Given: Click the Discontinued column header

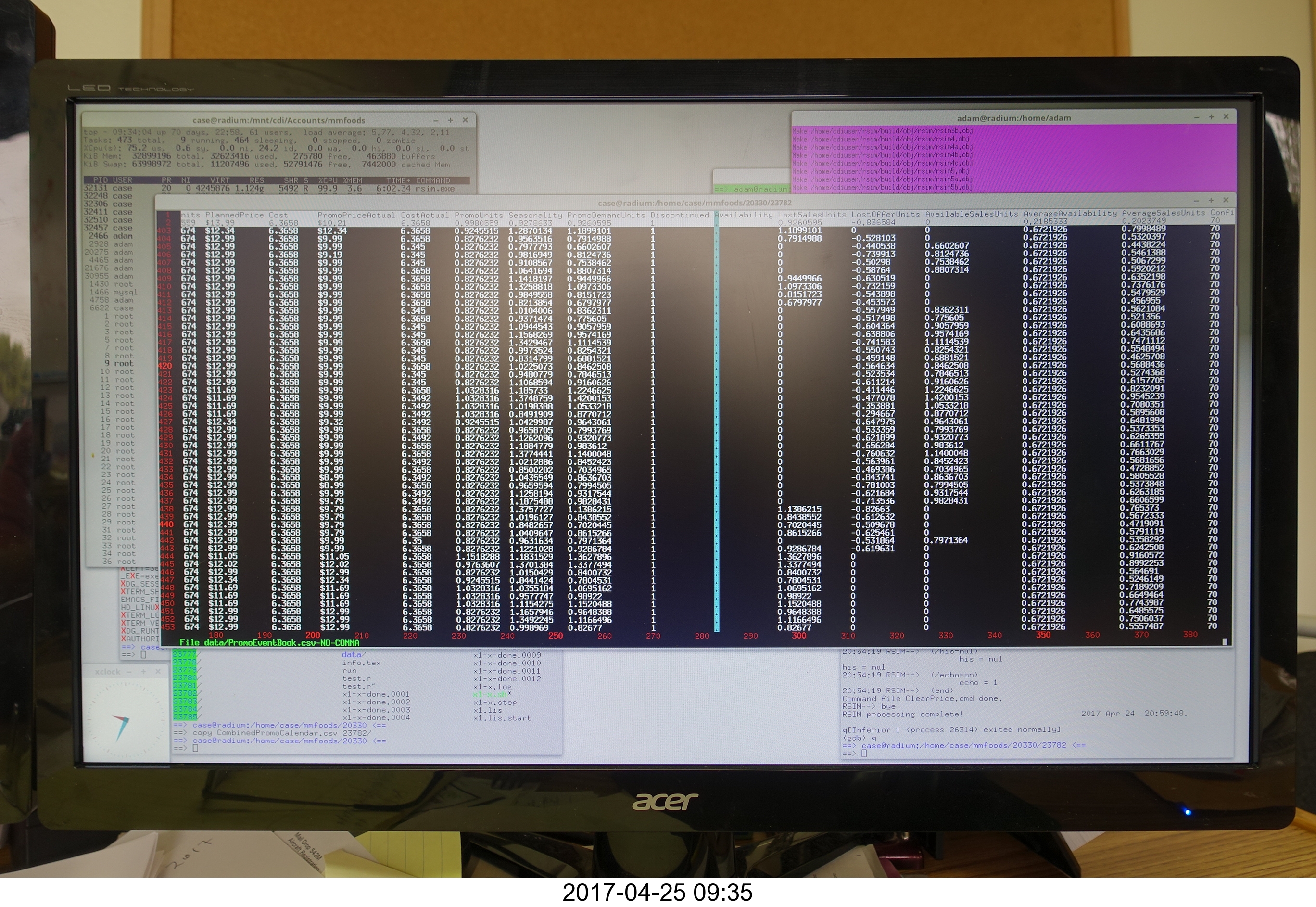Looking at the screenshot, I should (680, 216).
